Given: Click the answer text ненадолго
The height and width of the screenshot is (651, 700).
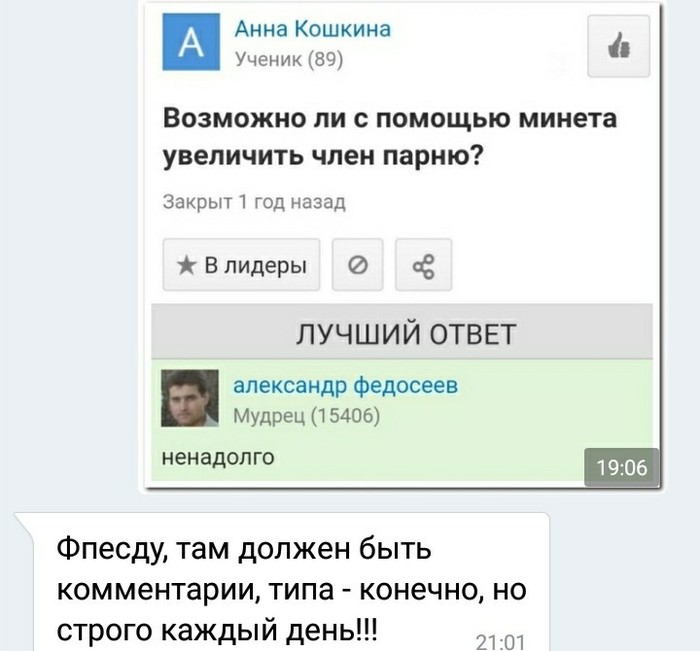Looking at the screenshot, I should coord(218,457).
